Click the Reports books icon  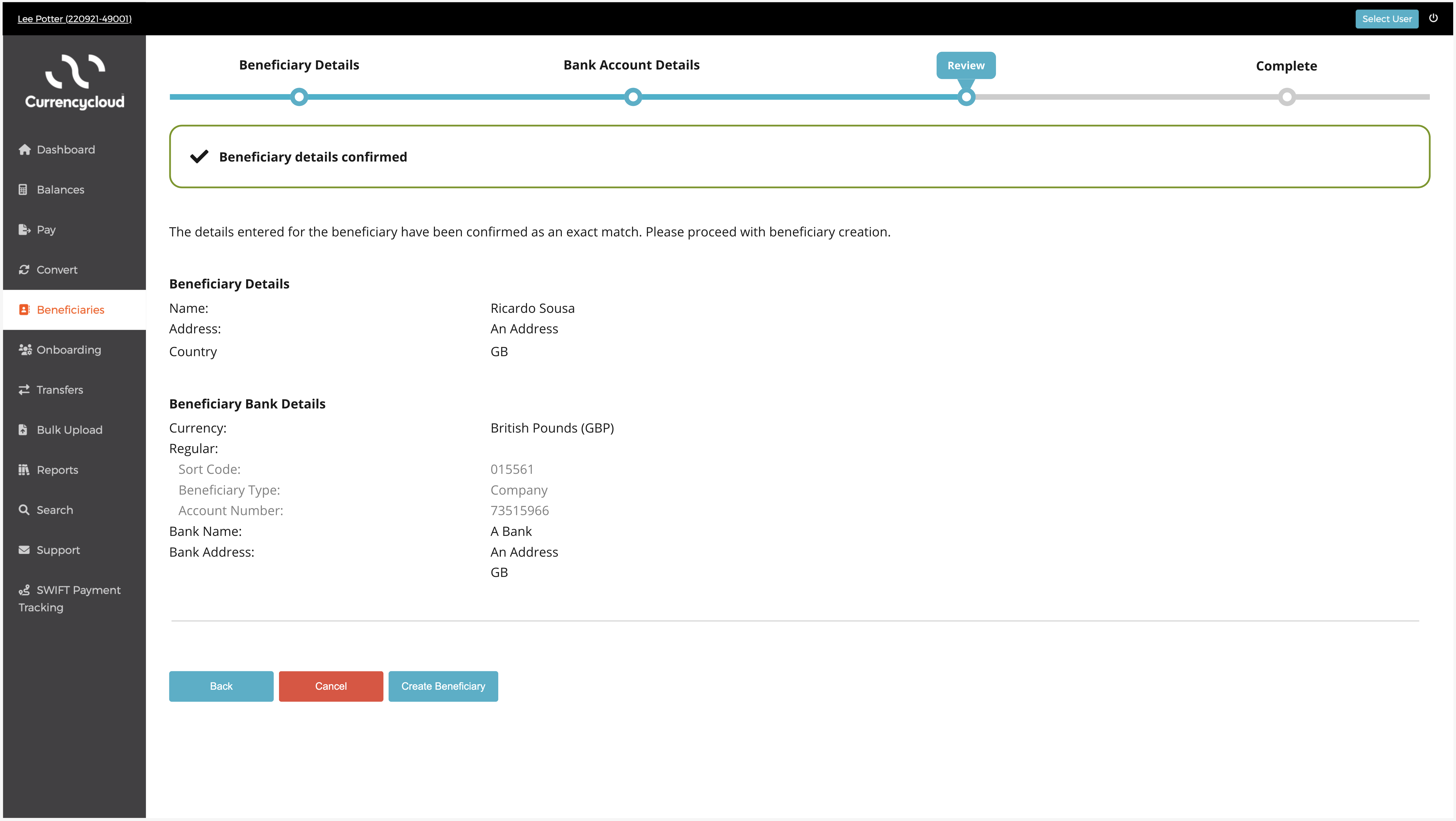coord(24,470)
